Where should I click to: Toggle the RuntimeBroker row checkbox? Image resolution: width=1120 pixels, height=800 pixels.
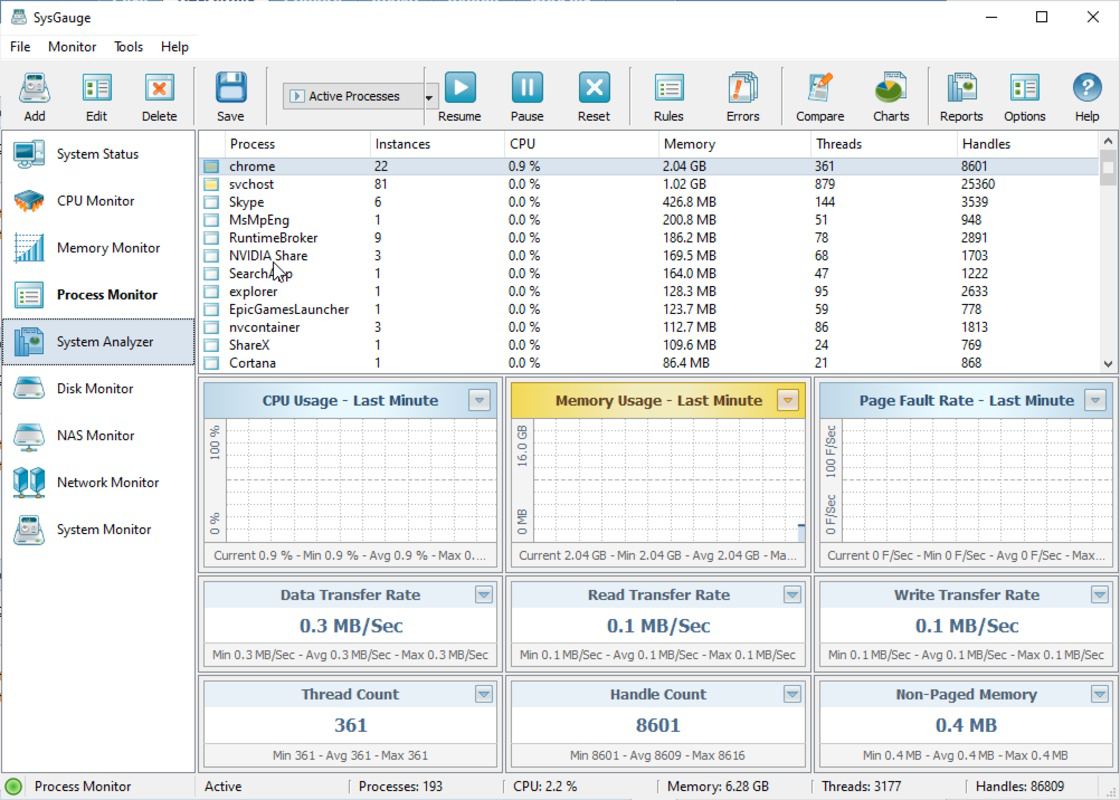(211, 238)
